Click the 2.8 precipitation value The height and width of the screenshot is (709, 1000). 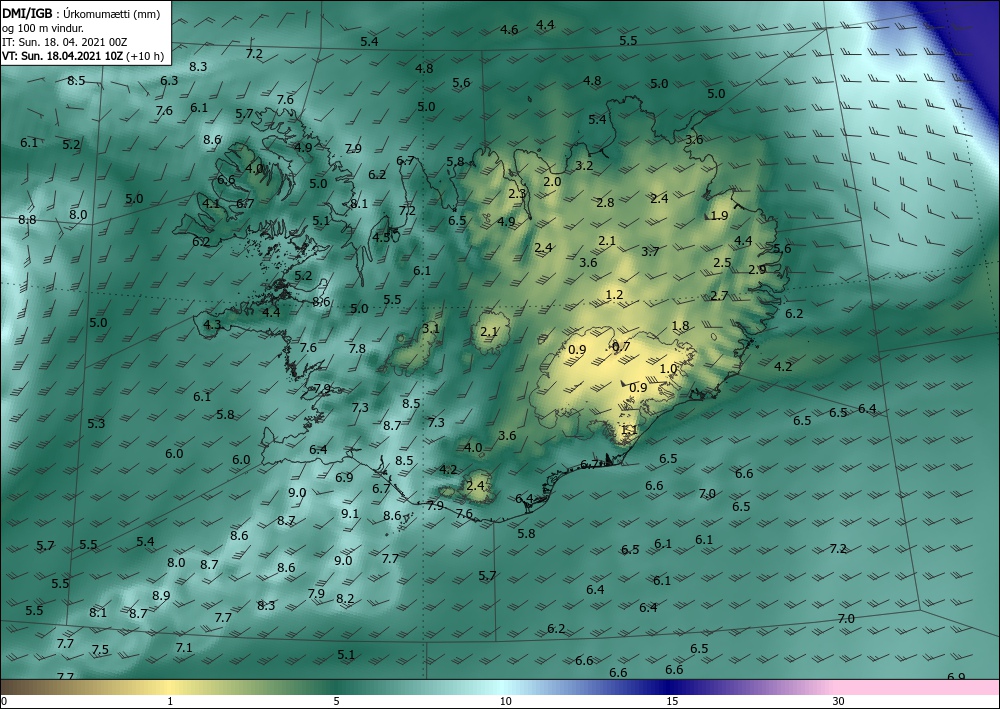pyautogui.click(x=605, y=203)
